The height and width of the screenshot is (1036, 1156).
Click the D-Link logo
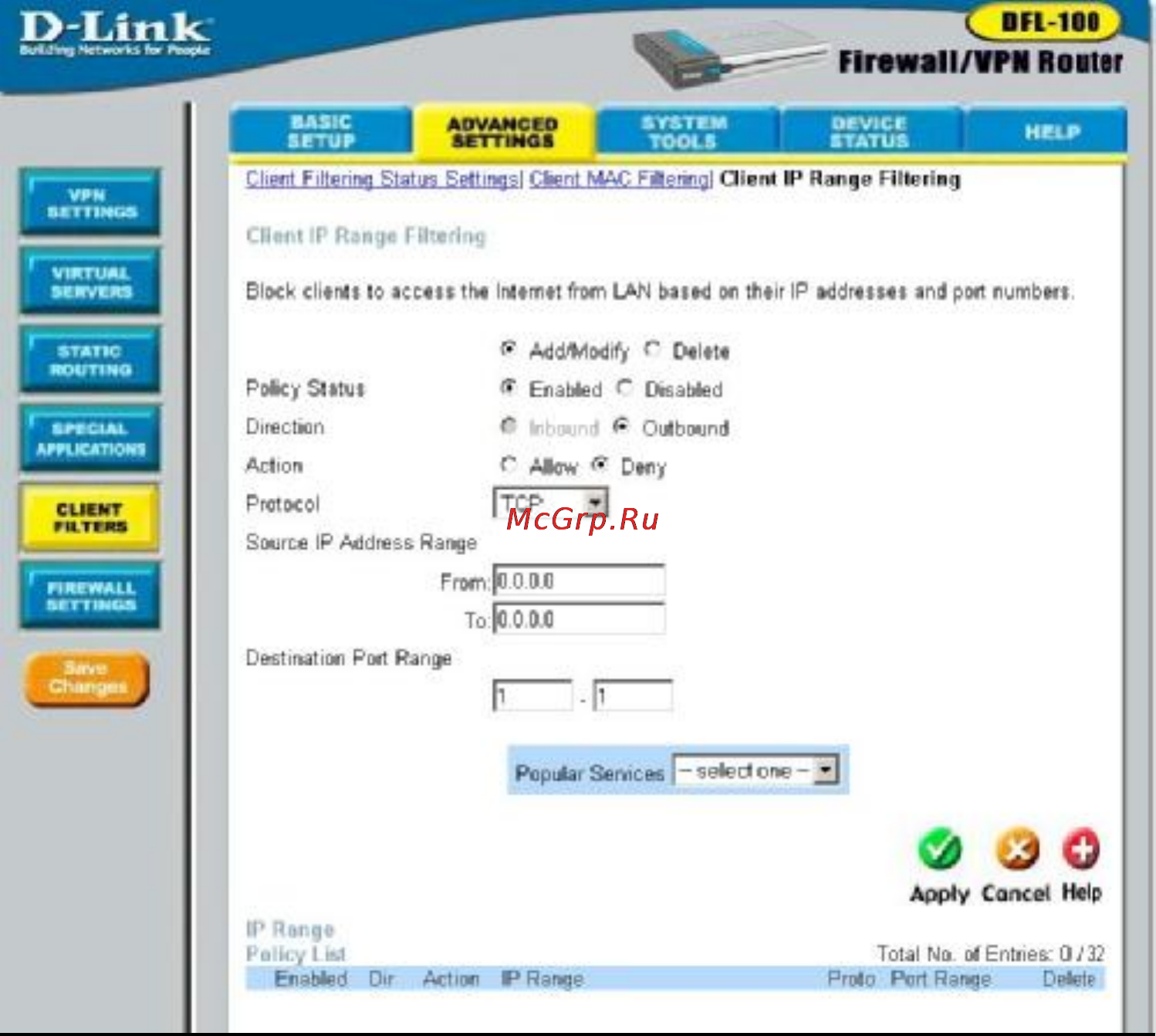[114, 34]
